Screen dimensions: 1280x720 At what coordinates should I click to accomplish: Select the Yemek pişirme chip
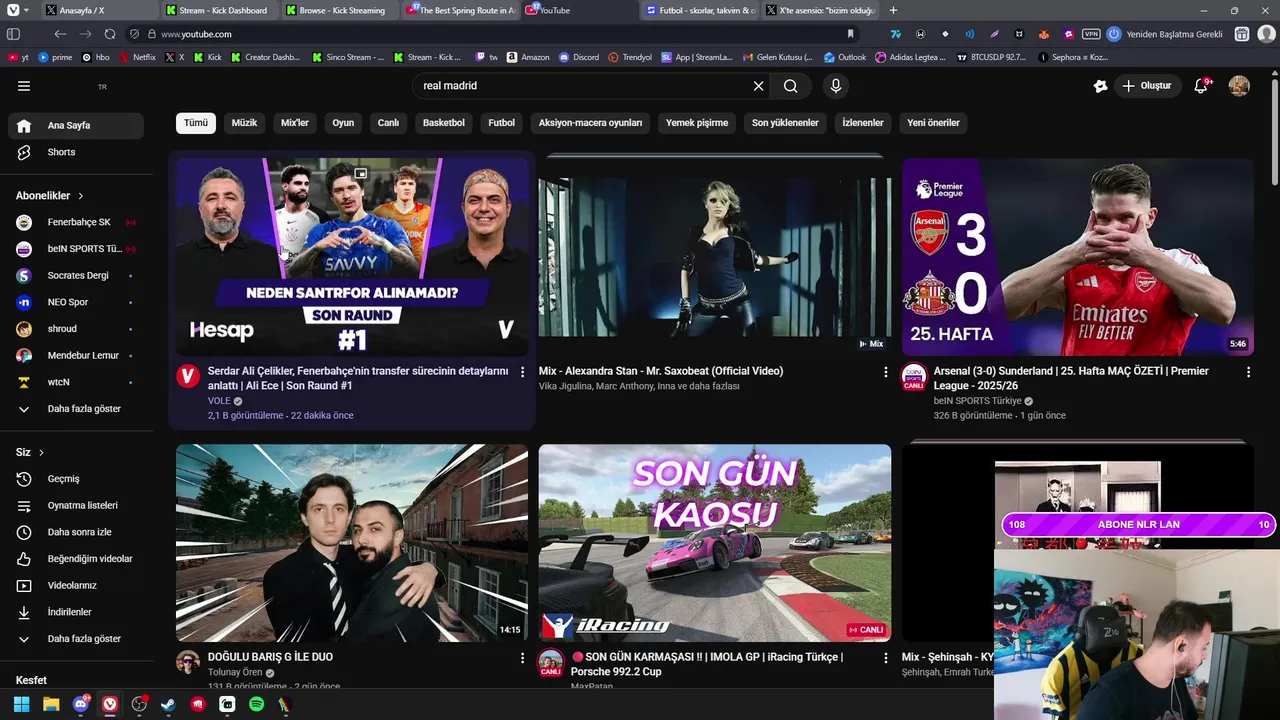pyautogui.click(x=697, y=123)
